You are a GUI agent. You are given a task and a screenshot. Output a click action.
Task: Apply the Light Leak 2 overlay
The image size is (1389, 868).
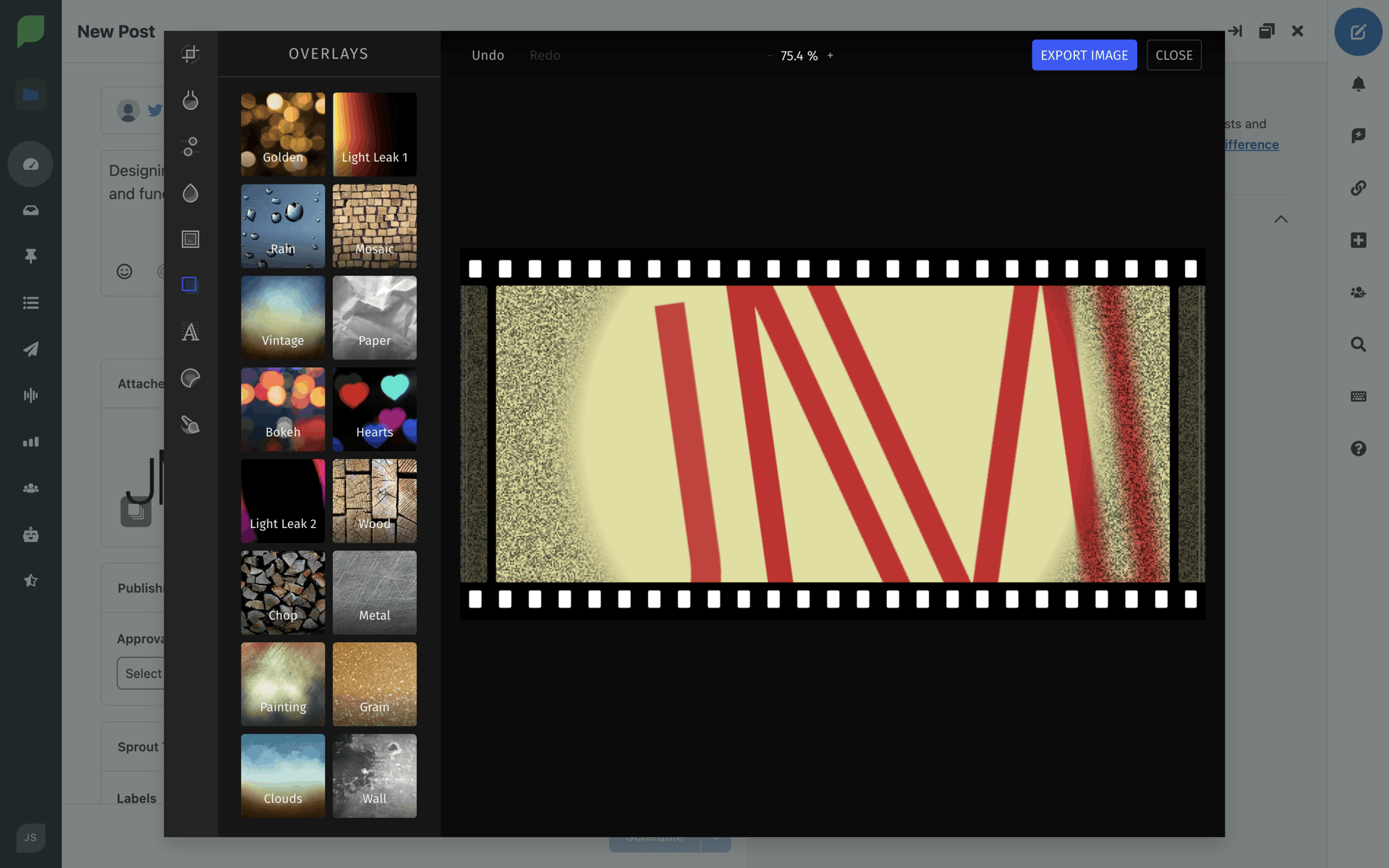[x=283, y=501]
